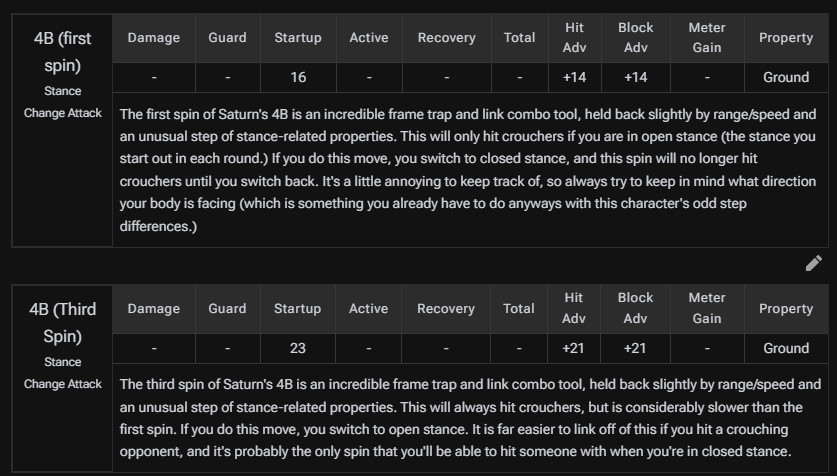Select the 4B (Third Spin) move name
Image resolution: width=837 pixels, height=476 pixels.
(x=62, y=323)
